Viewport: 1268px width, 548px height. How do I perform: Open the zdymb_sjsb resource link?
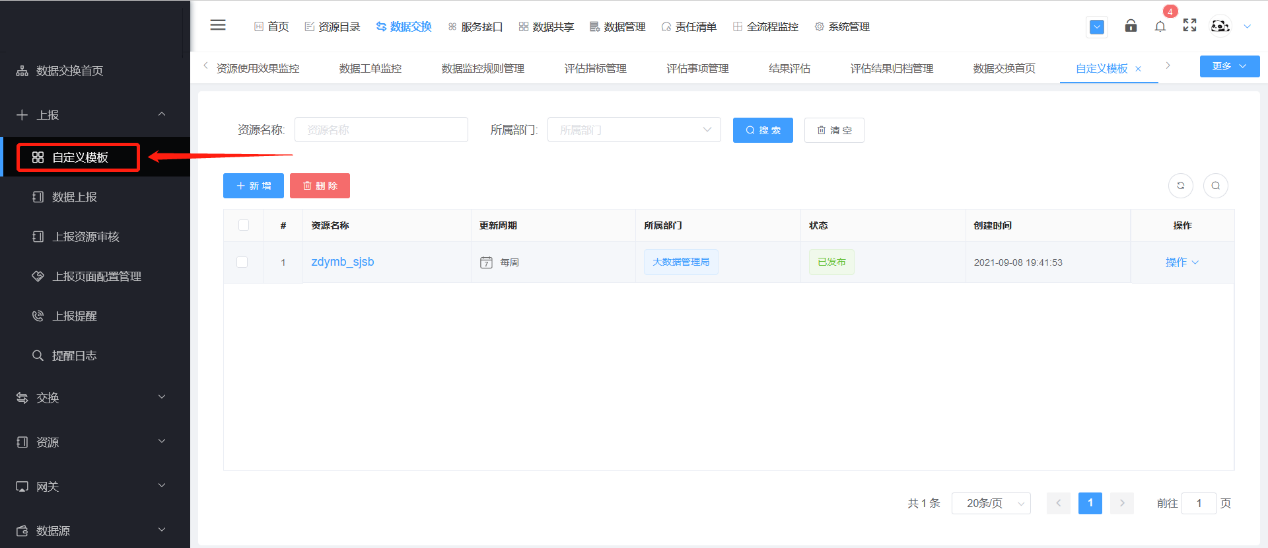[x=342, y=262]
